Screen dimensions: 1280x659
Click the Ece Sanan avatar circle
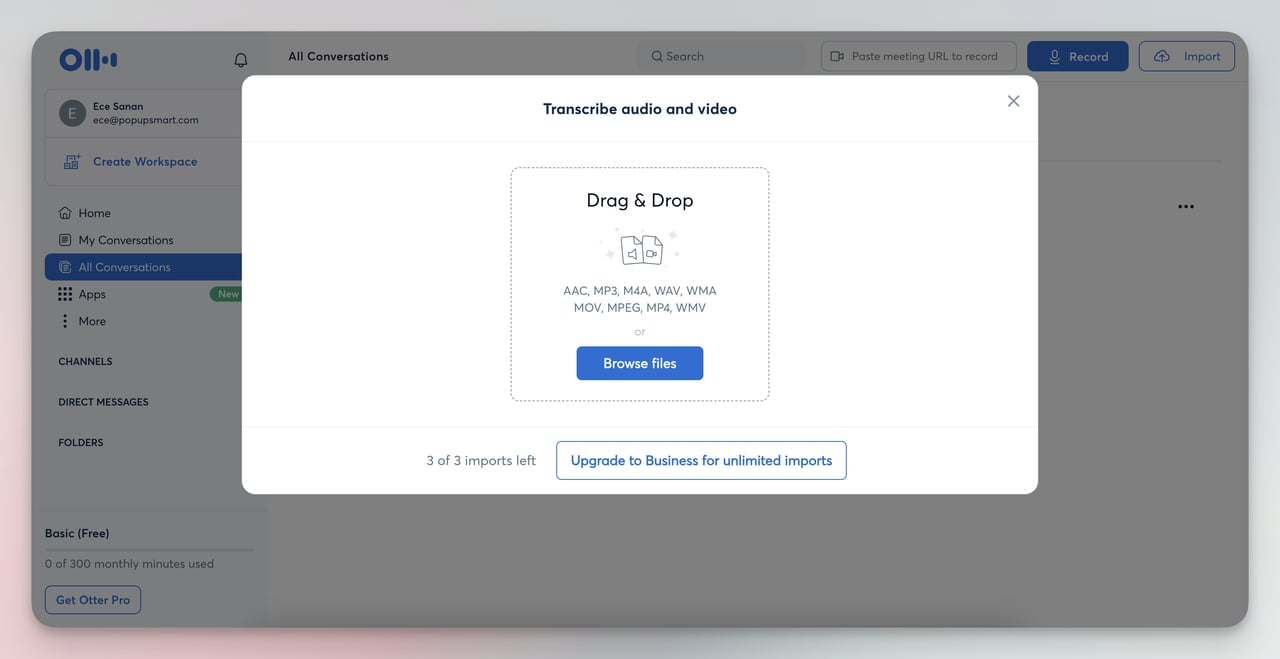pyautogui.click(x=72, y=113)
